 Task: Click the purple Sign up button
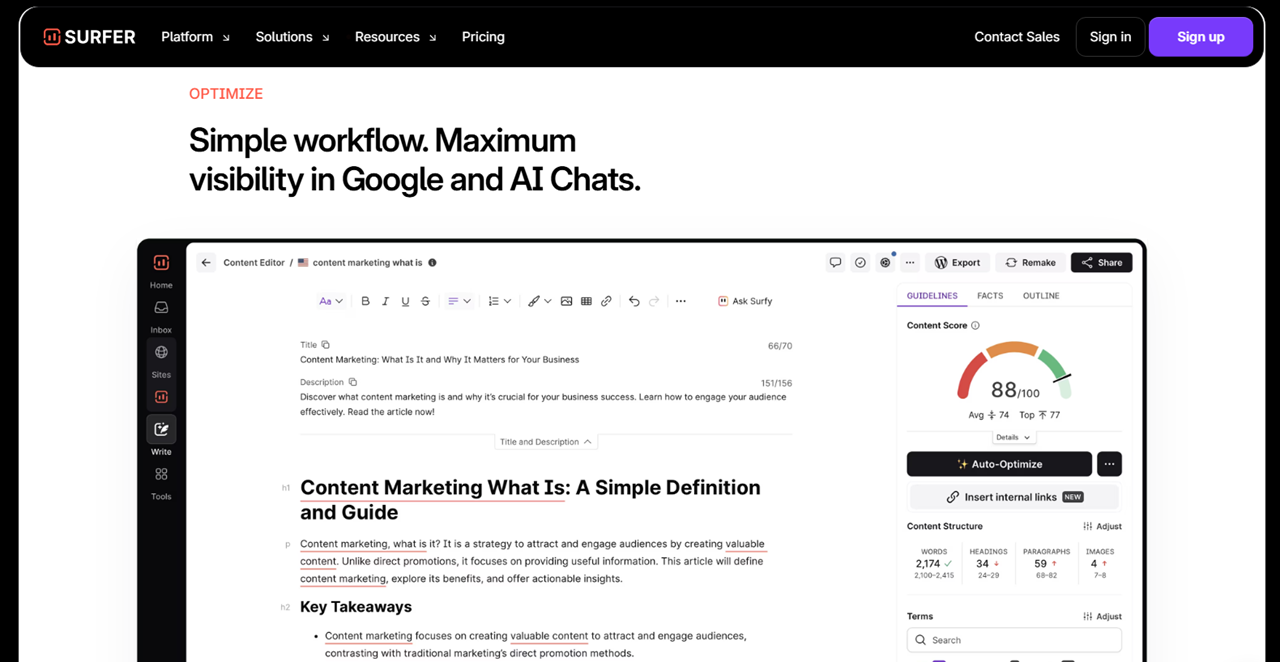[x=1201, y=37]
